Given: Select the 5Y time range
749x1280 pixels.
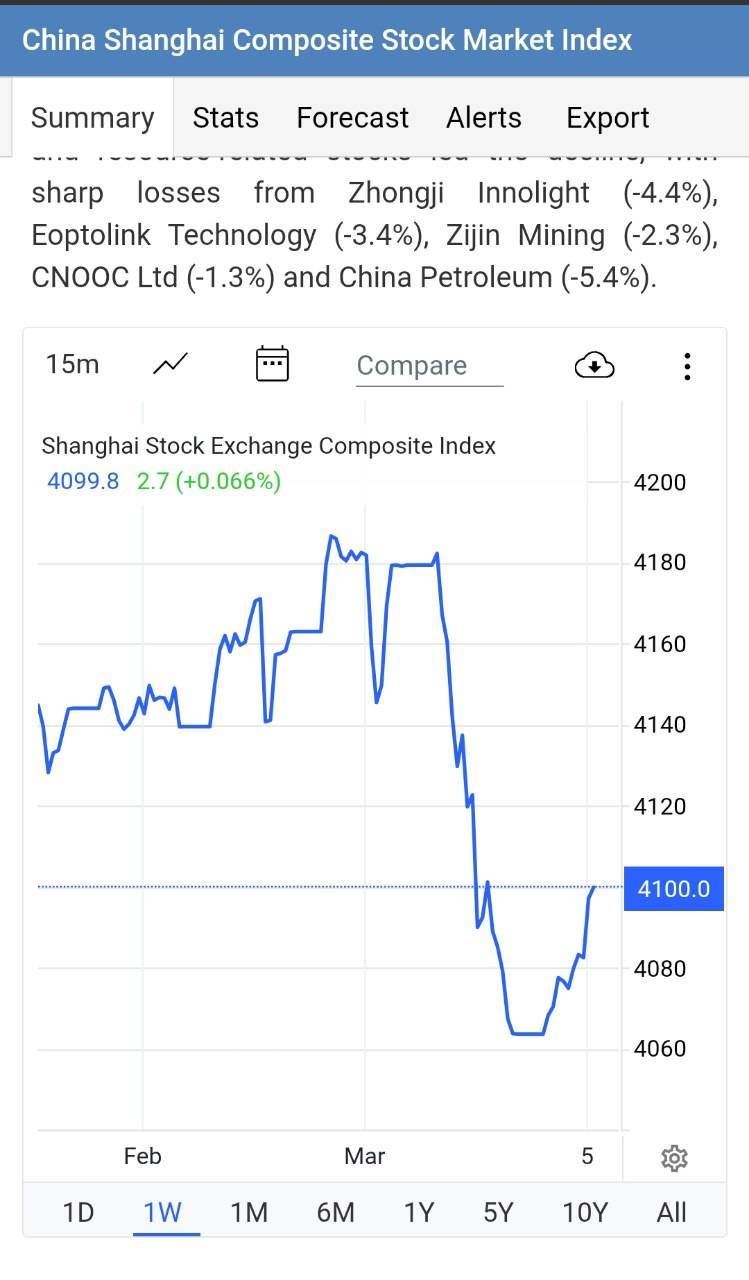Looking at the screenshot, I should [498, 1212].
